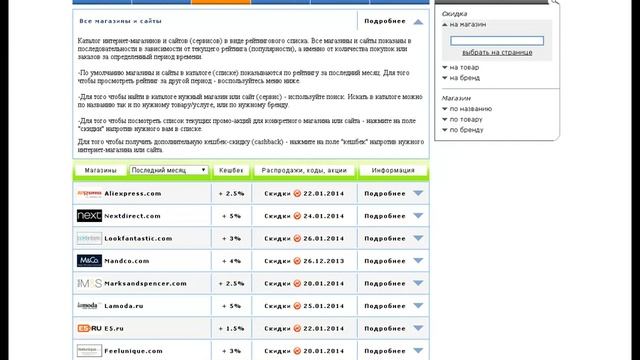
Task: Expand details arrow for Aliexpress.com
Action: coord(418,193)
